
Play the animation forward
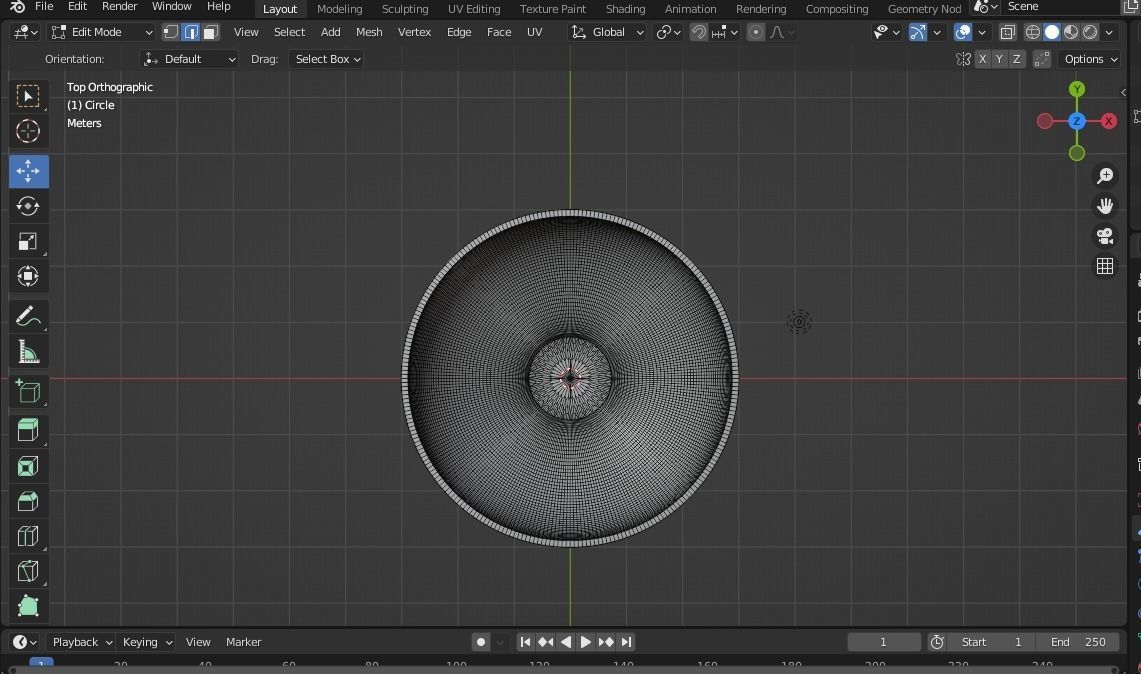[x=585, y=642]
